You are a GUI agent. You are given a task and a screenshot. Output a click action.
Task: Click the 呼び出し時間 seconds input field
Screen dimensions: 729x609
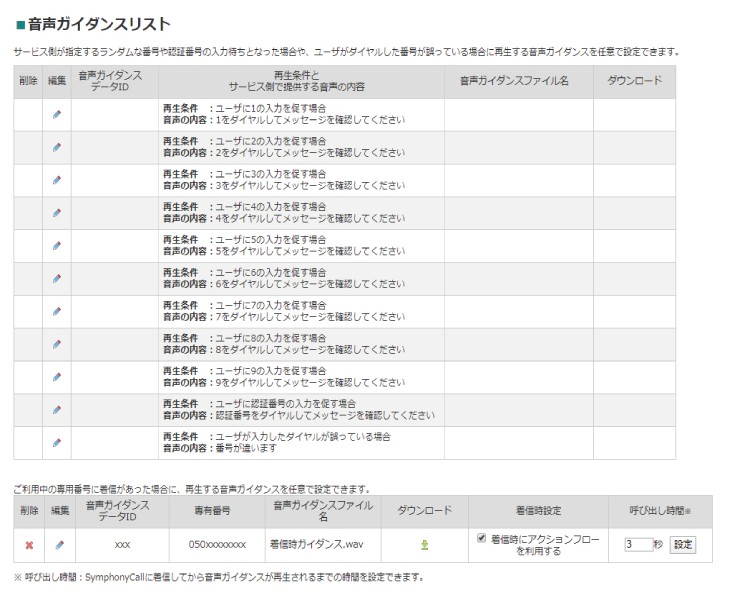pyautogui.click(x=638, y=544)
